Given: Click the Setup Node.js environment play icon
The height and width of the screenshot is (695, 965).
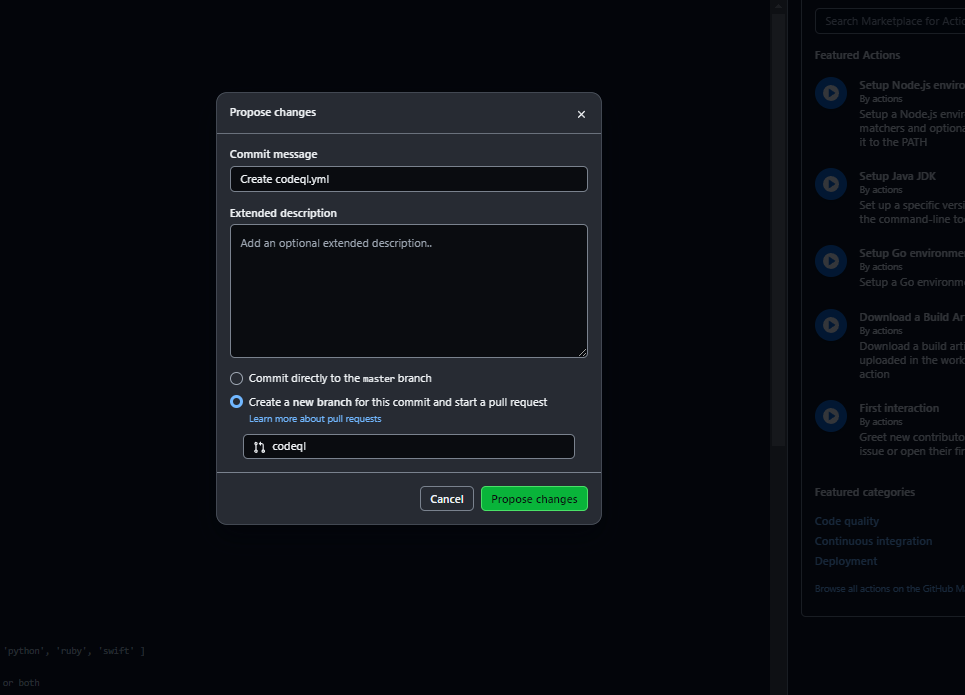Looking at the screenshot, I should tap(830, 93).
